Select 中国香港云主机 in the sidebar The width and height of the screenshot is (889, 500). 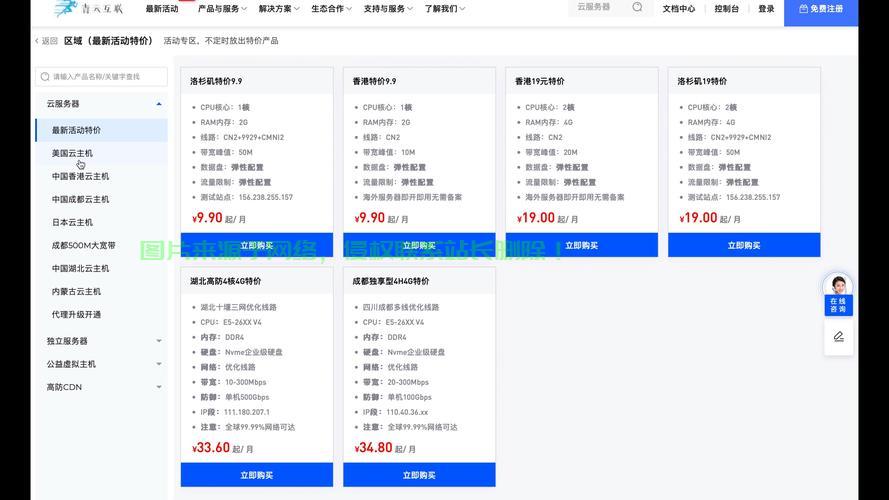pos(81,176)
